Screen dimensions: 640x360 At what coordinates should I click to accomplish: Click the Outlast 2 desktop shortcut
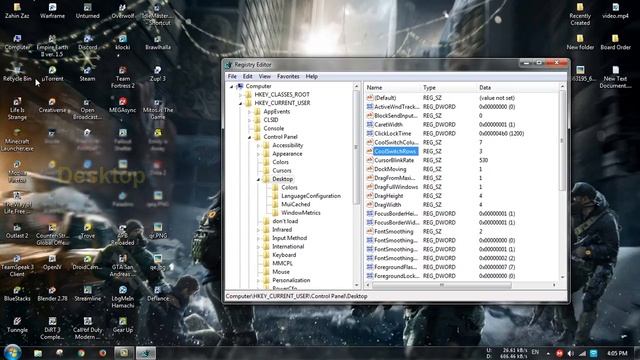click(17, 231)
